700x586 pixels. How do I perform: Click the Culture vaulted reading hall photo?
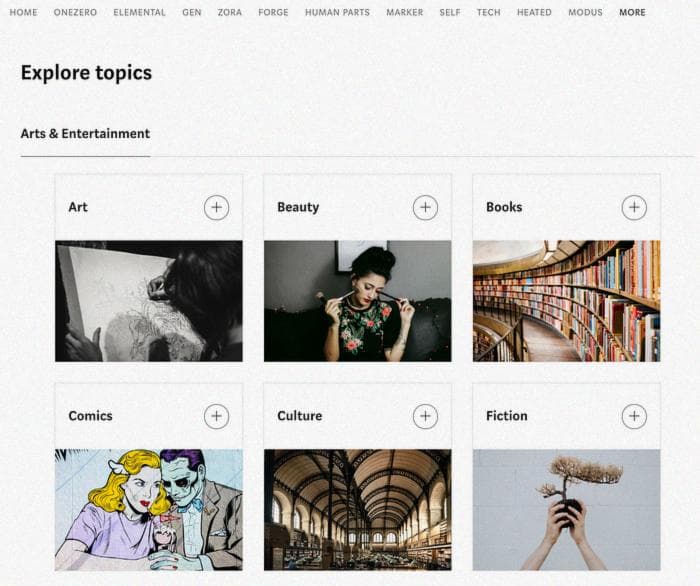tap(358, 510)
